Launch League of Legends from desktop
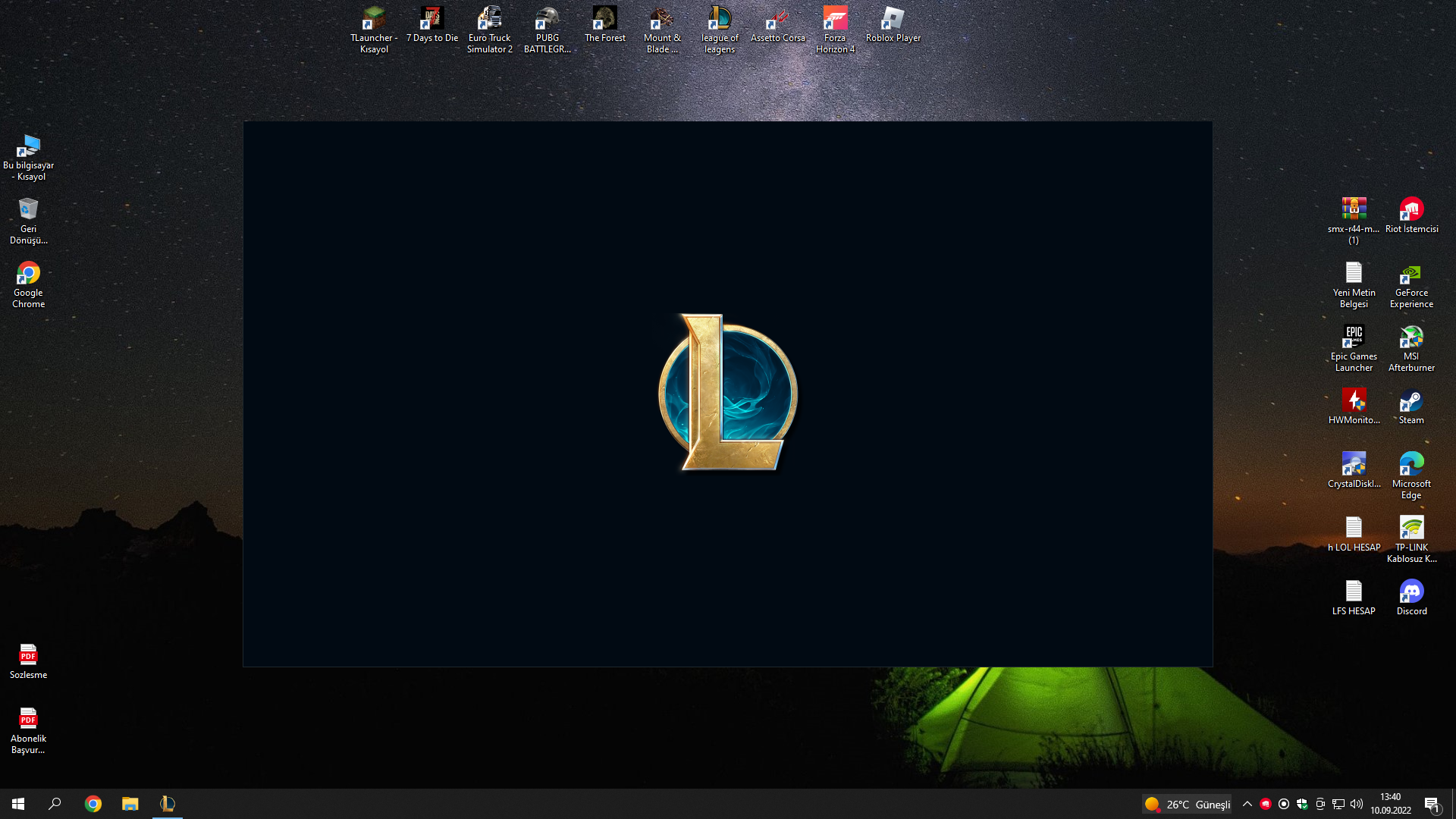1456x819 pixels. (x=718, y=19)
